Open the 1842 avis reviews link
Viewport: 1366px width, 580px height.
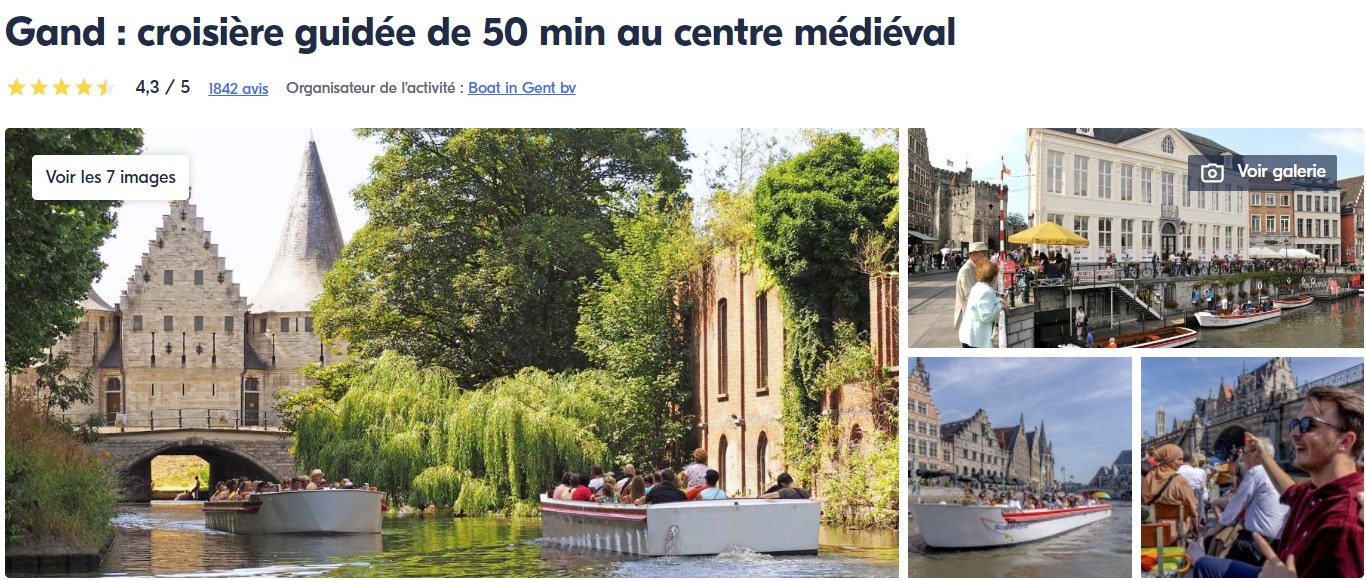pos(238,88)
